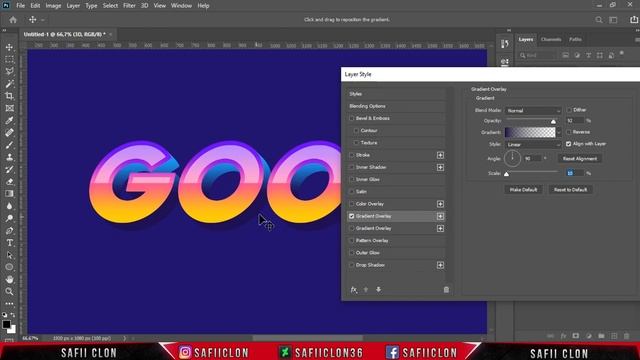Click the Opacity slider handle
The height and width of the screenshot is (360, 640).
(x=553, y=122)
